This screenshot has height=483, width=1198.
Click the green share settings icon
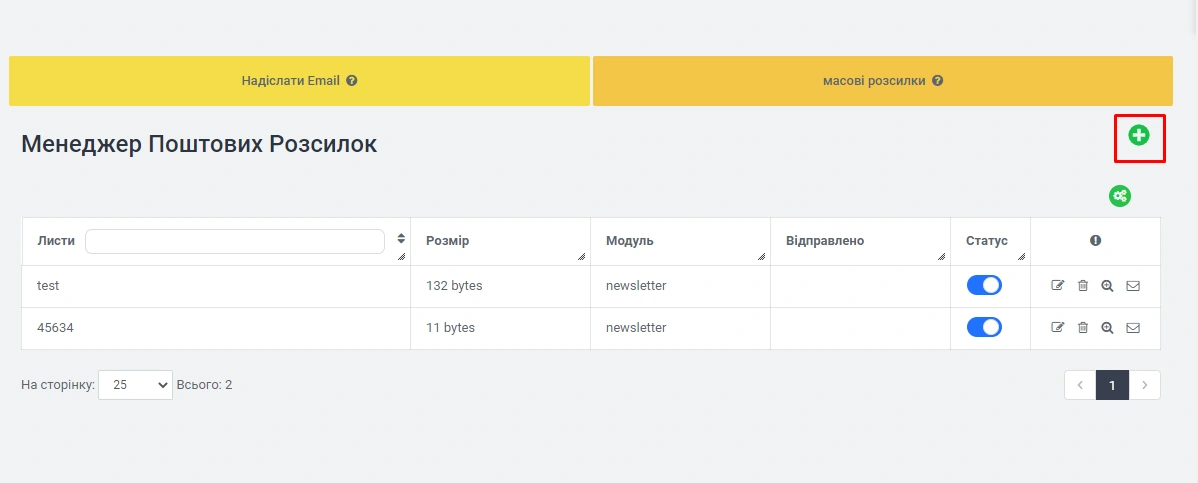[1119, 196]
